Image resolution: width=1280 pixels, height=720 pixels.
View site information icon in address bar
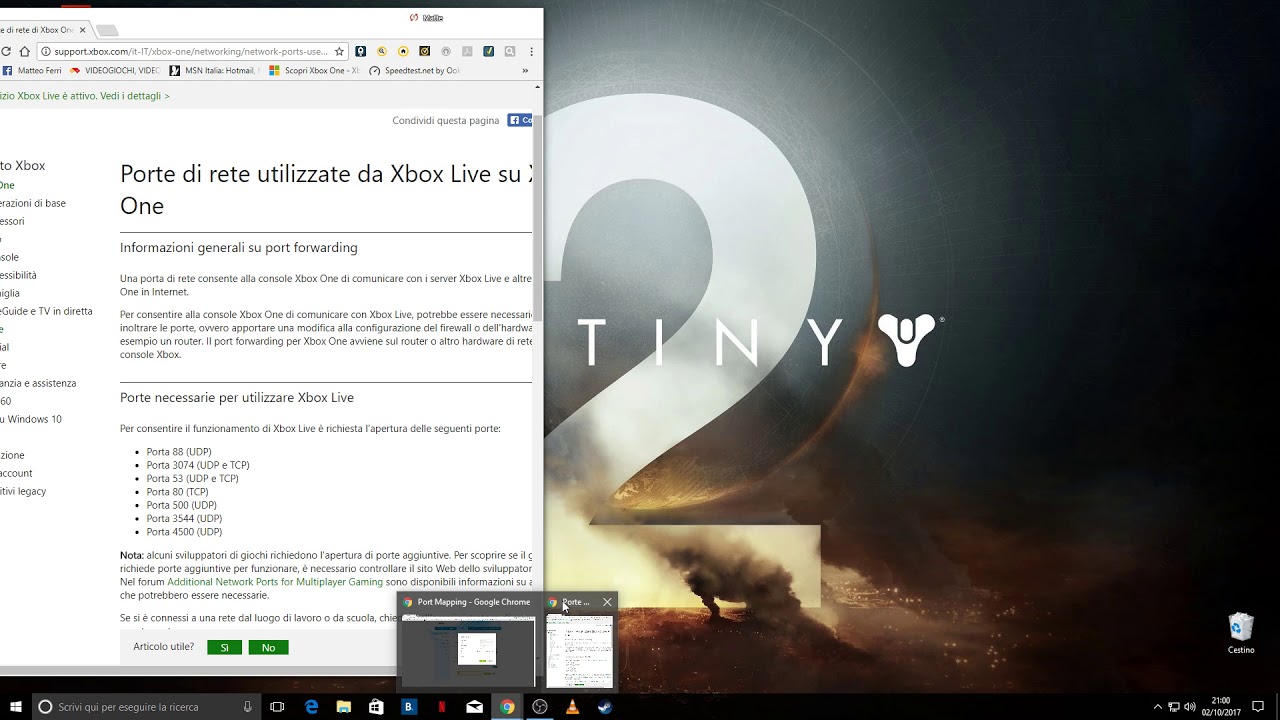[x=46, y=51]
